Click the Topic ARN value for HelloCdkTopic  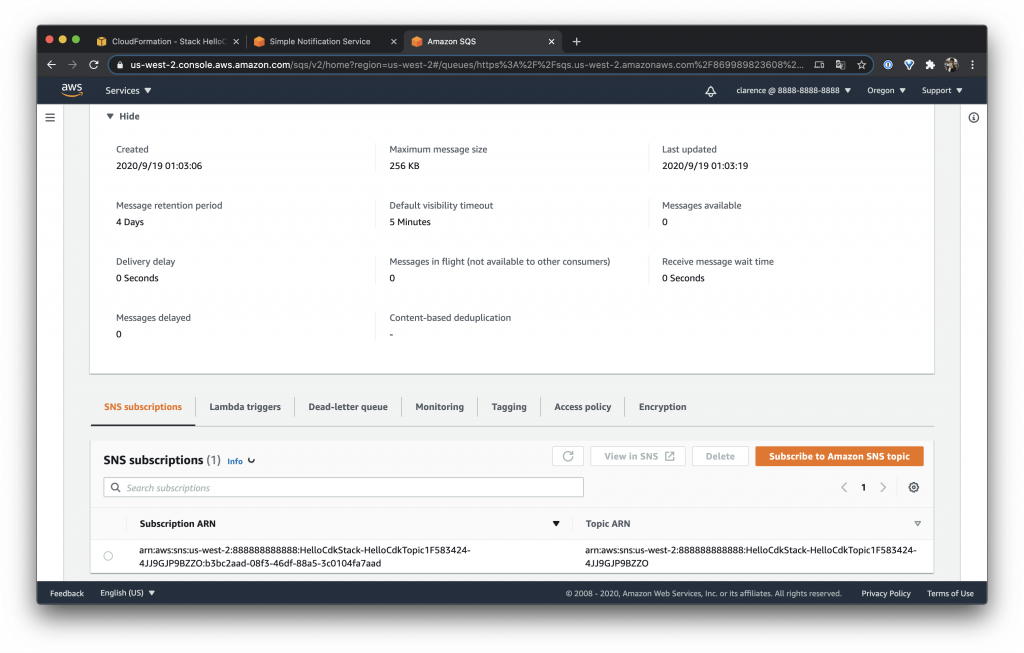pyautogui.click(x=750, y=556)
